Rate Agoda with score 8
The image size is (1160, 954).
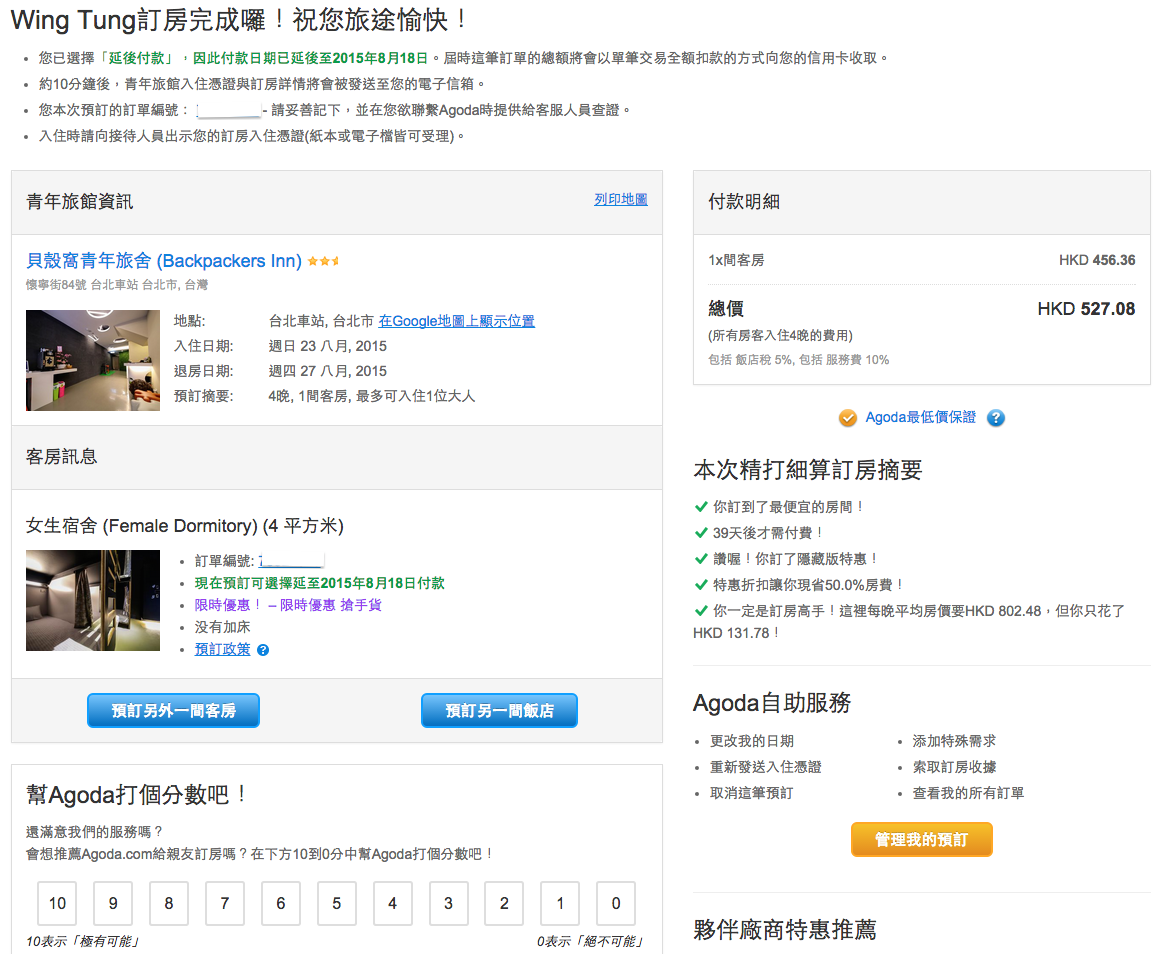[x=169, y=903]
